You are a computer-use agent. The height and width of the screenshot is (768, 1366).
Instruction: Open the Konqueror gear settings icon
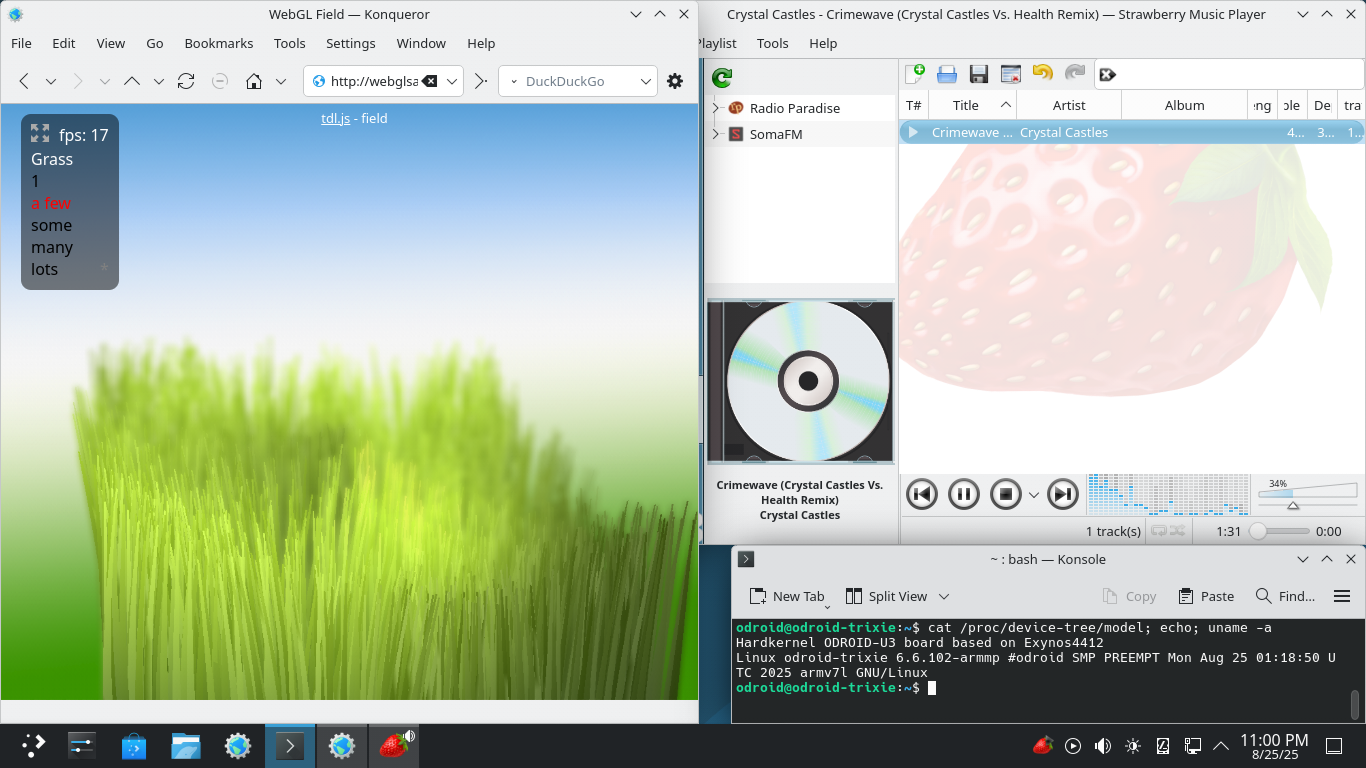[x=675, y=81]
